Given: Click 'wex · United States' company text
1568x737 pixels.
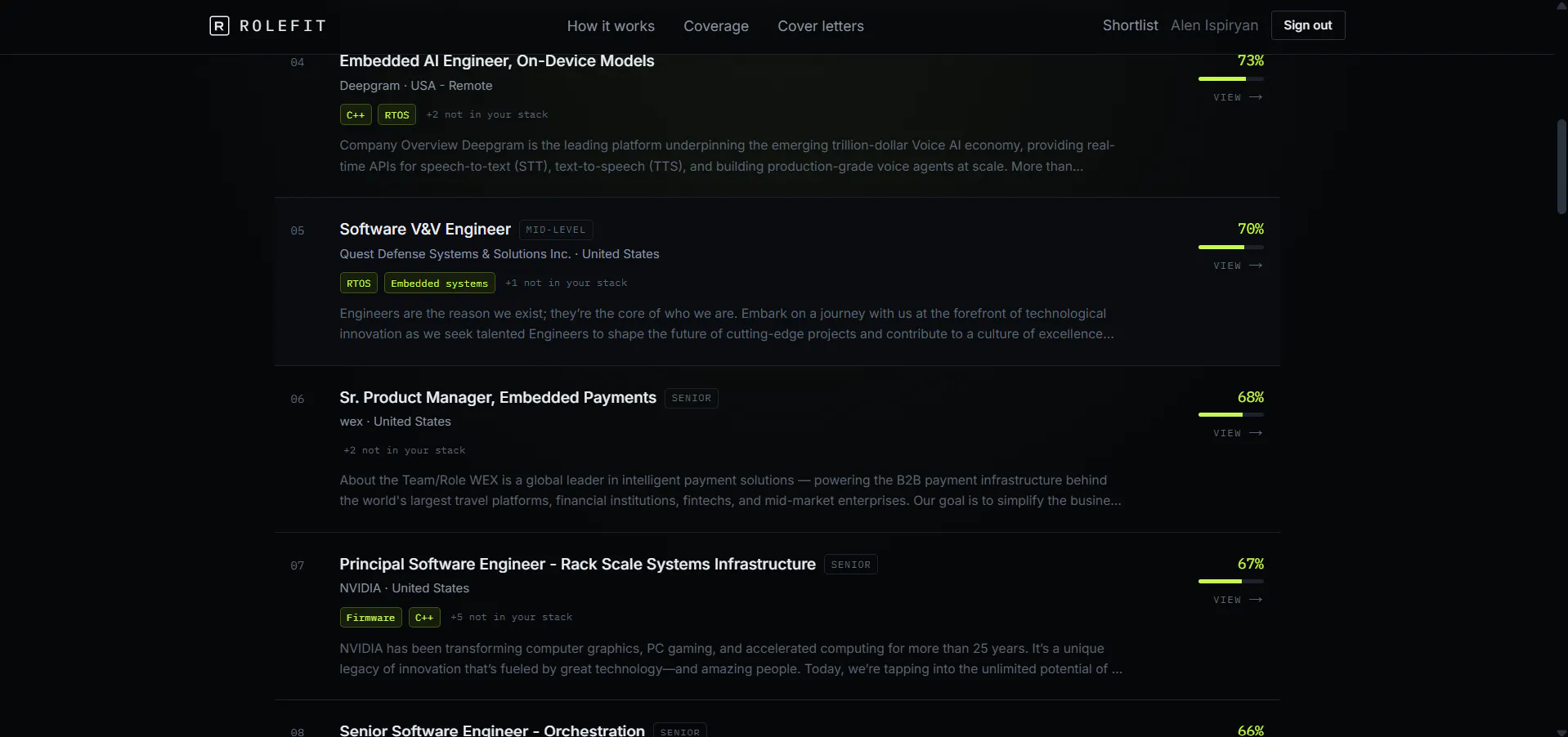Looking at the screenshot, I should [x=396, y=422].
